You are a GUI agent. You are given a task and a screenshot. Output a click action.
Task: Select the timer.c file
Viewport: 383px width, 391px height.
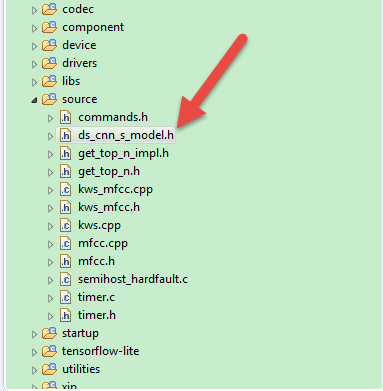tap(96, 297)
